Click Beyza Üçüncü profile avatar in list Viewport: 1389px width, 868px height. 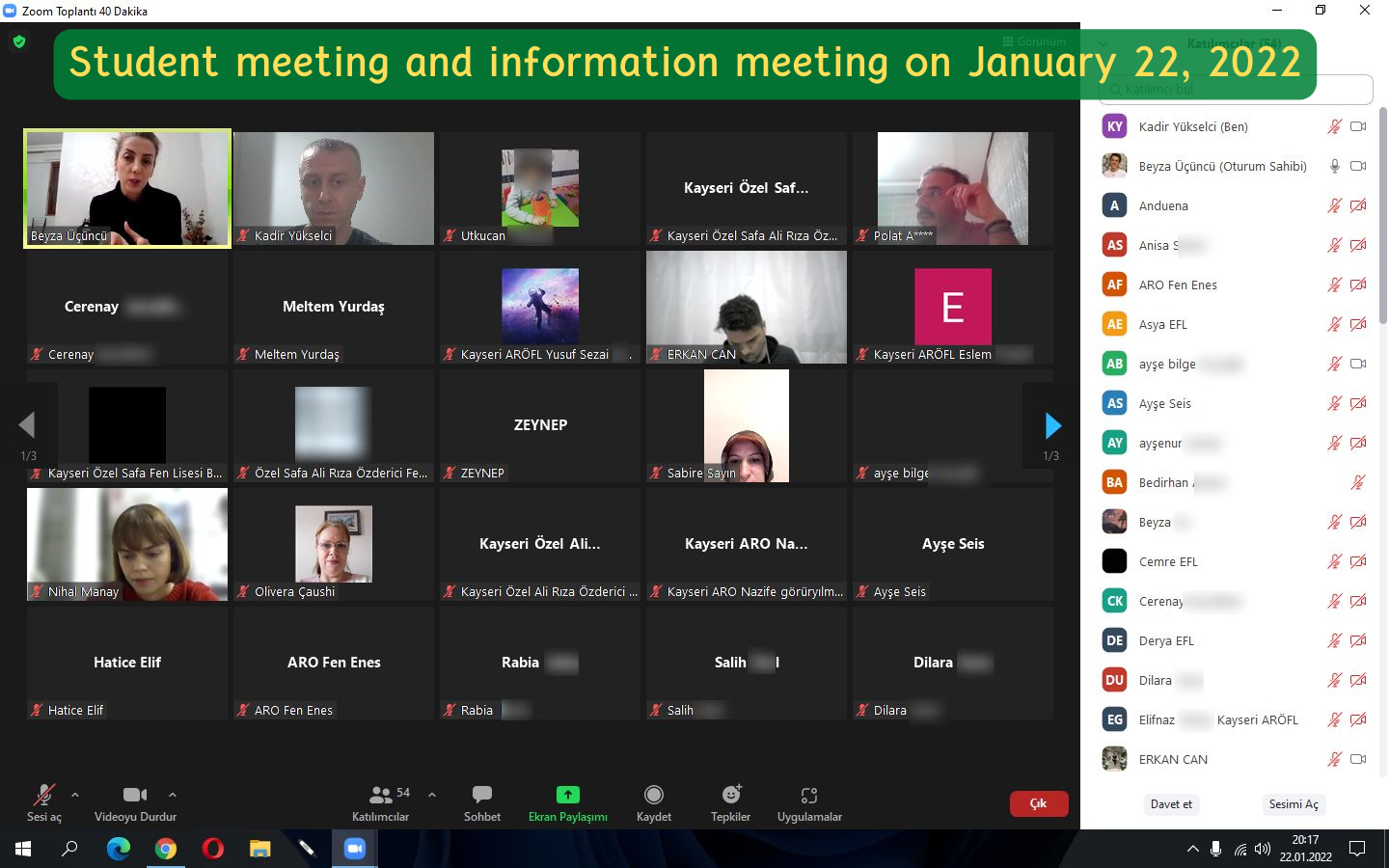pos(1114,166)
